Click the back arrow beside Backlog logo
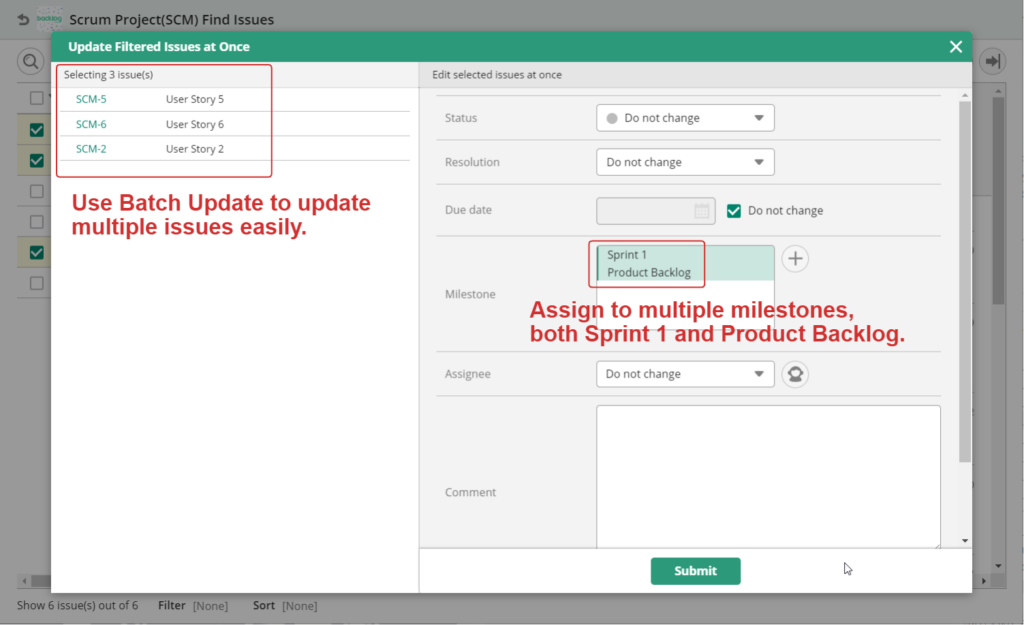Screen dimensions: 1024x625 point(23,19)
